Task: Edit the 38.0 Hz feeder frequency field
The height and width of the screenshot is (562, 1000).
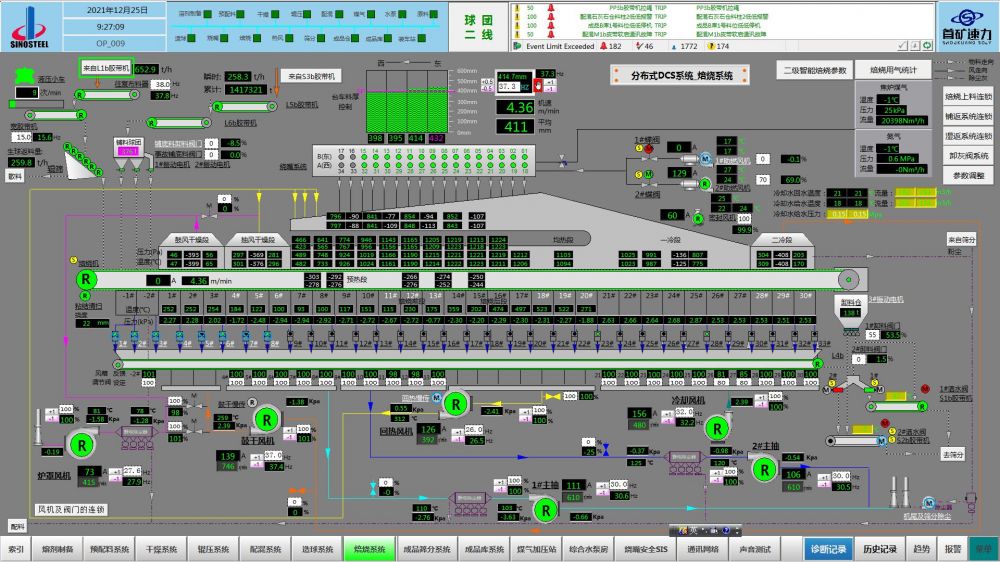Action: (x=162, y=84)
